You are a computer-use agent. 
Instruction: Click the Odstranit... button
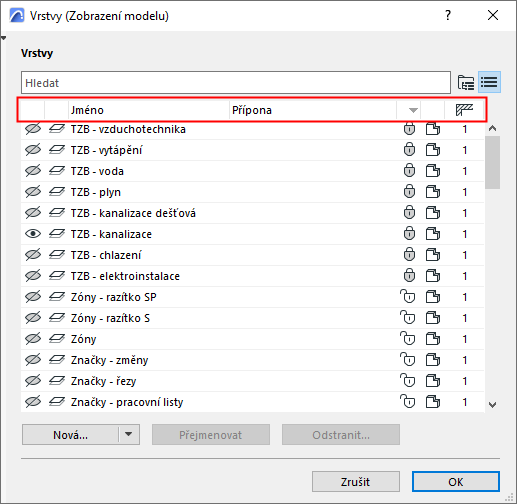pos(341,435)
